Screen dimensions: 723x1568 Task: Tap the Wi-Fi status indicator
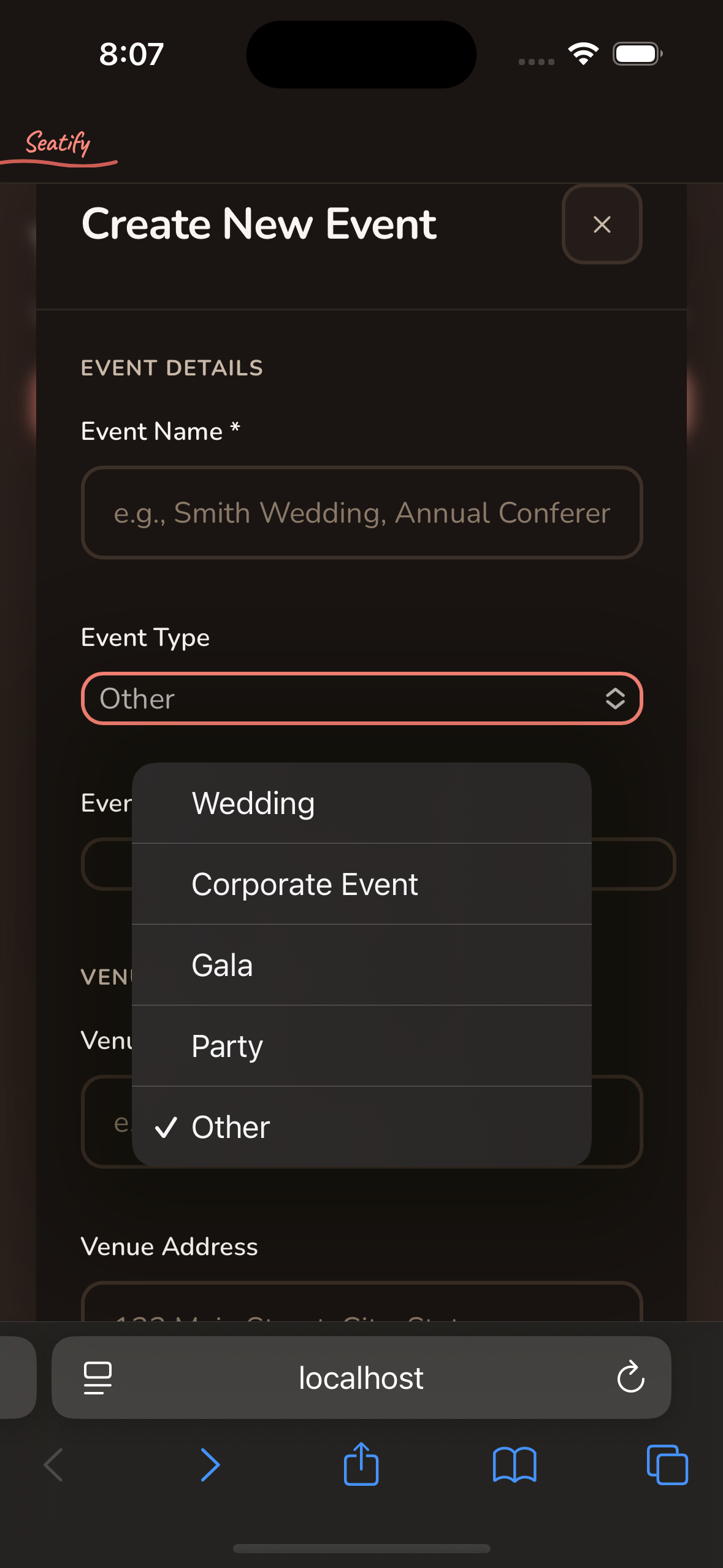tap(583, 54)
